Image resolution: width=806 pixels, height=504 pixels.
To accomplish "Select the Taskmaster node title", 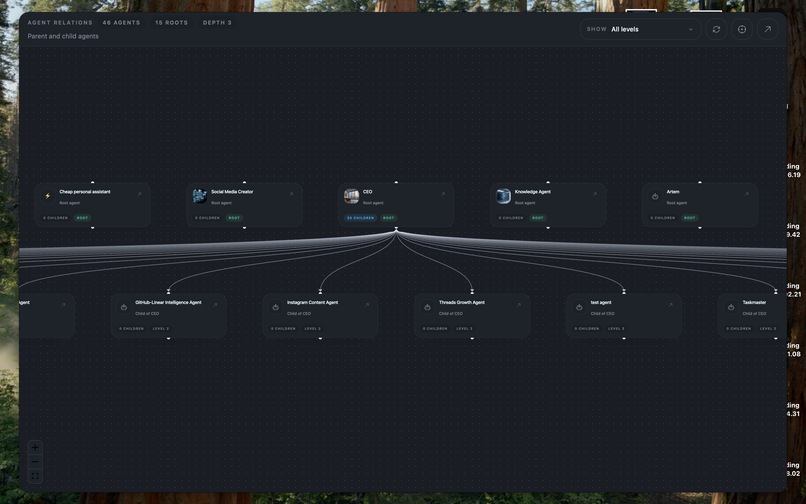I will (x=754, y=302).
